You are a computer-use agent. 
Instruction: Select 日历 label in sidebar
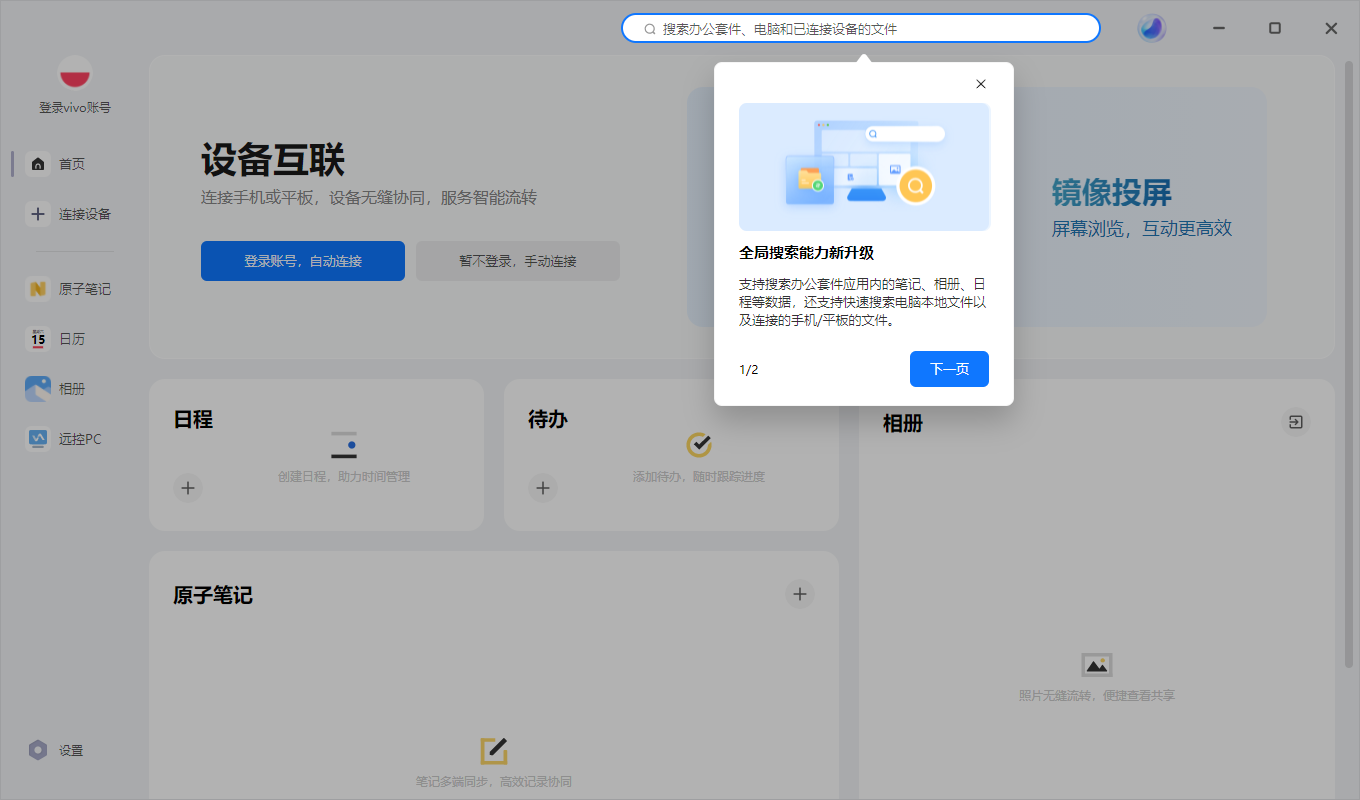pos(72,339)
